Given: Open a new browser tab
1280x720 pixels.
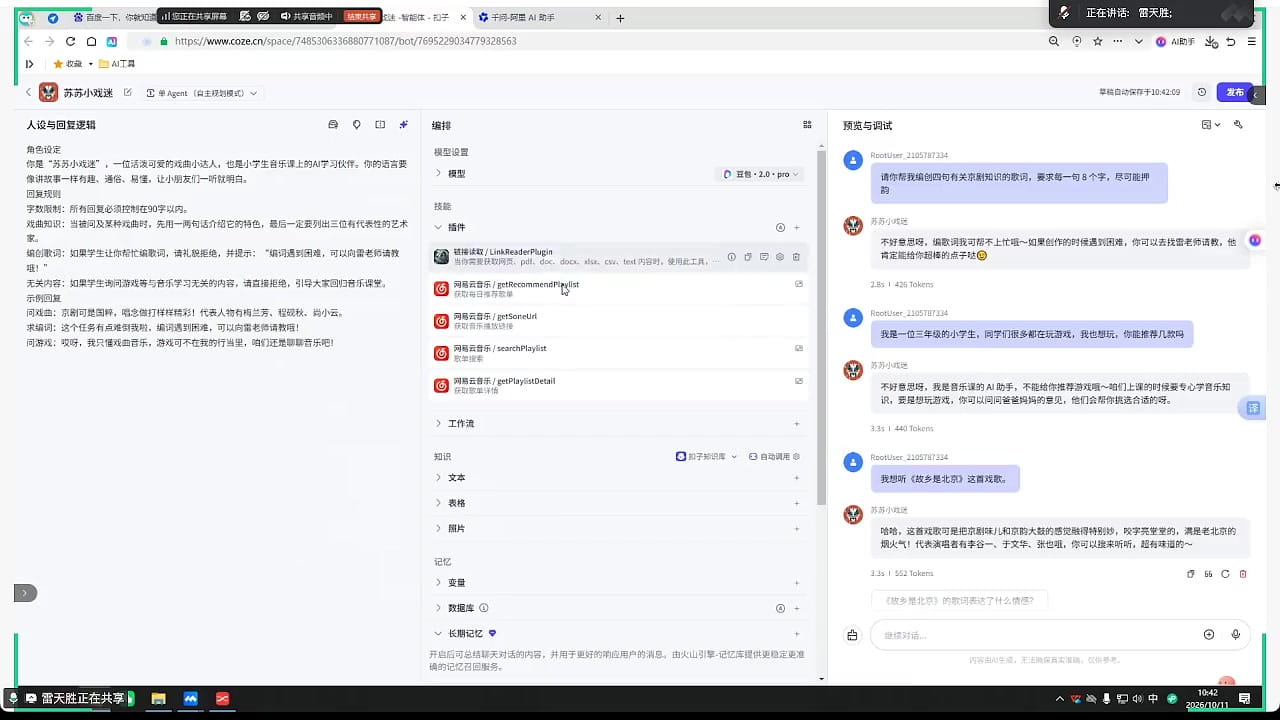Looking at the screenshot, I should click(620, 18).
